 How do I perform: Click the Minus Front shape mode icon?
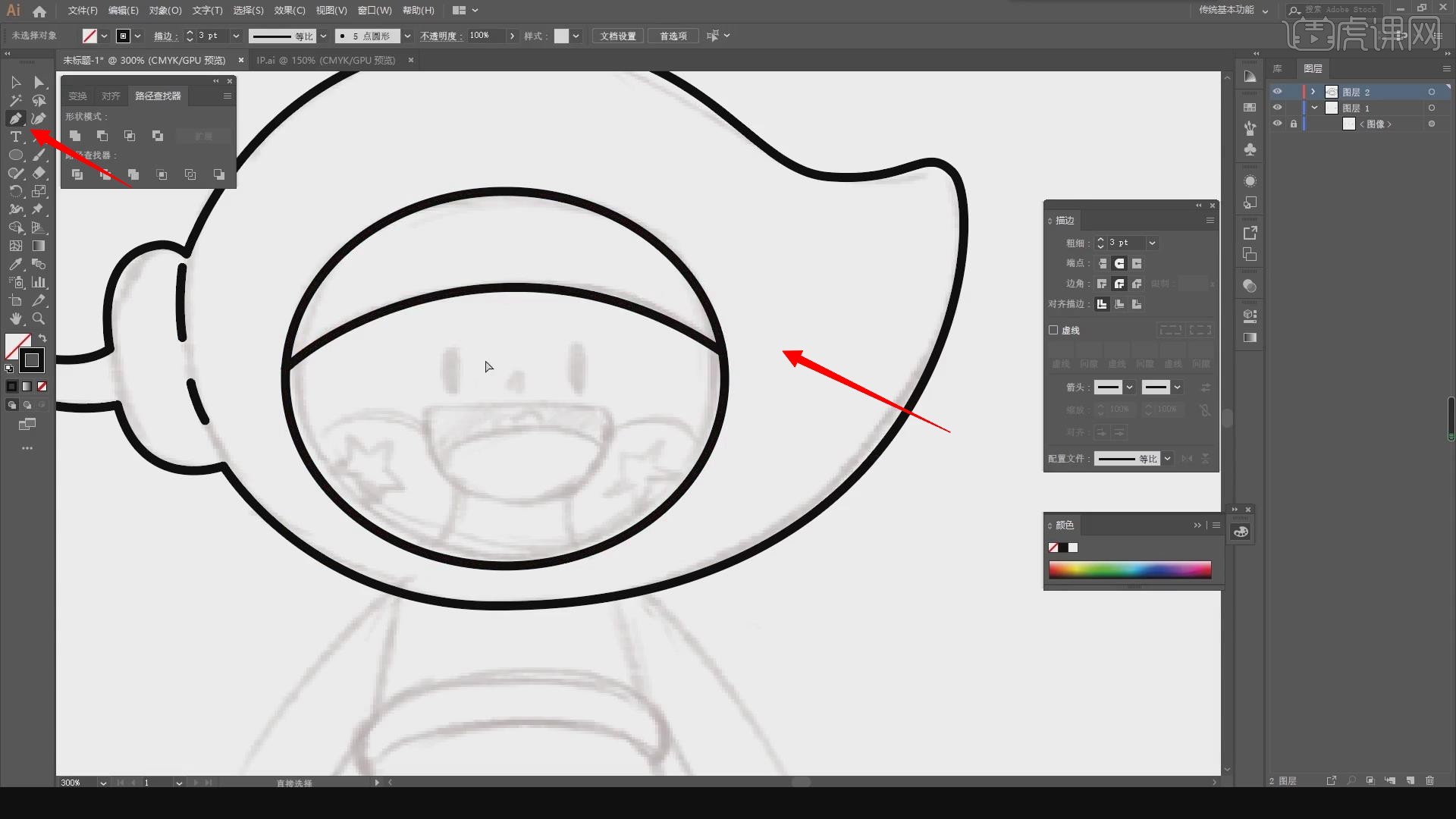point(102,136)
